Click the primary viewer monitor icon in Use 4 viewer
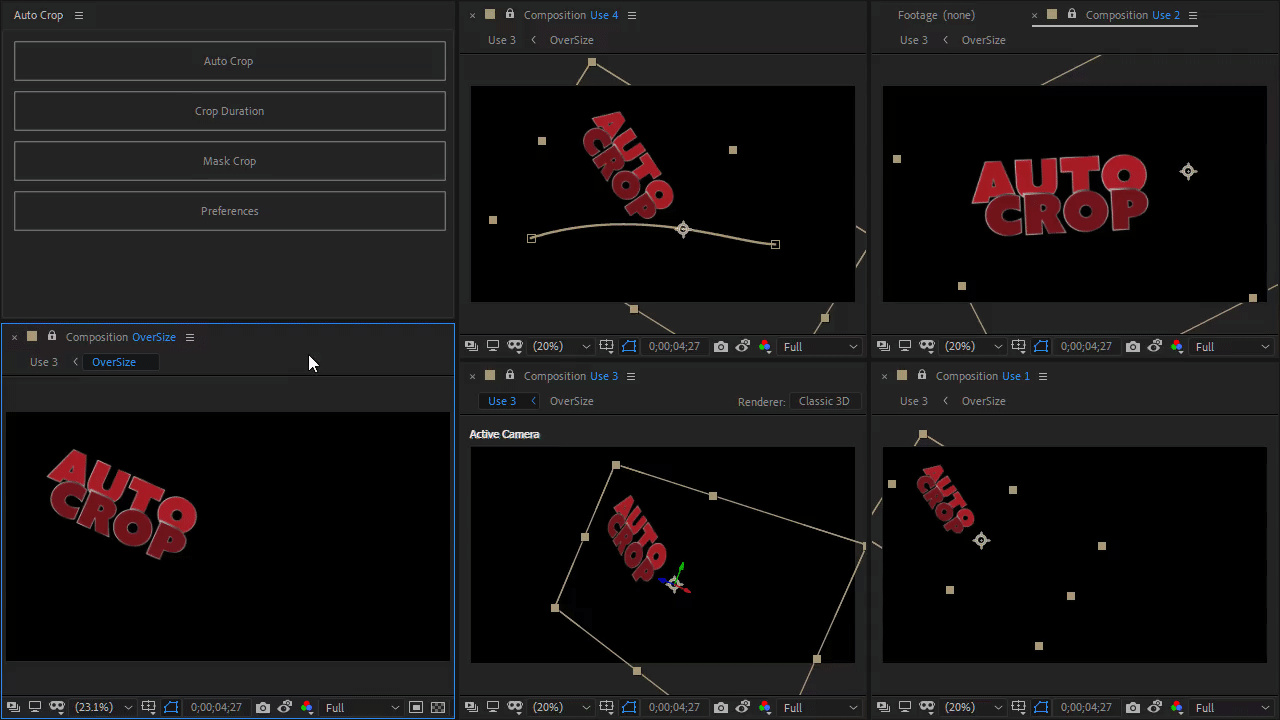The width and height of the screenshot is (1280, 720). (x=493, y=347)
